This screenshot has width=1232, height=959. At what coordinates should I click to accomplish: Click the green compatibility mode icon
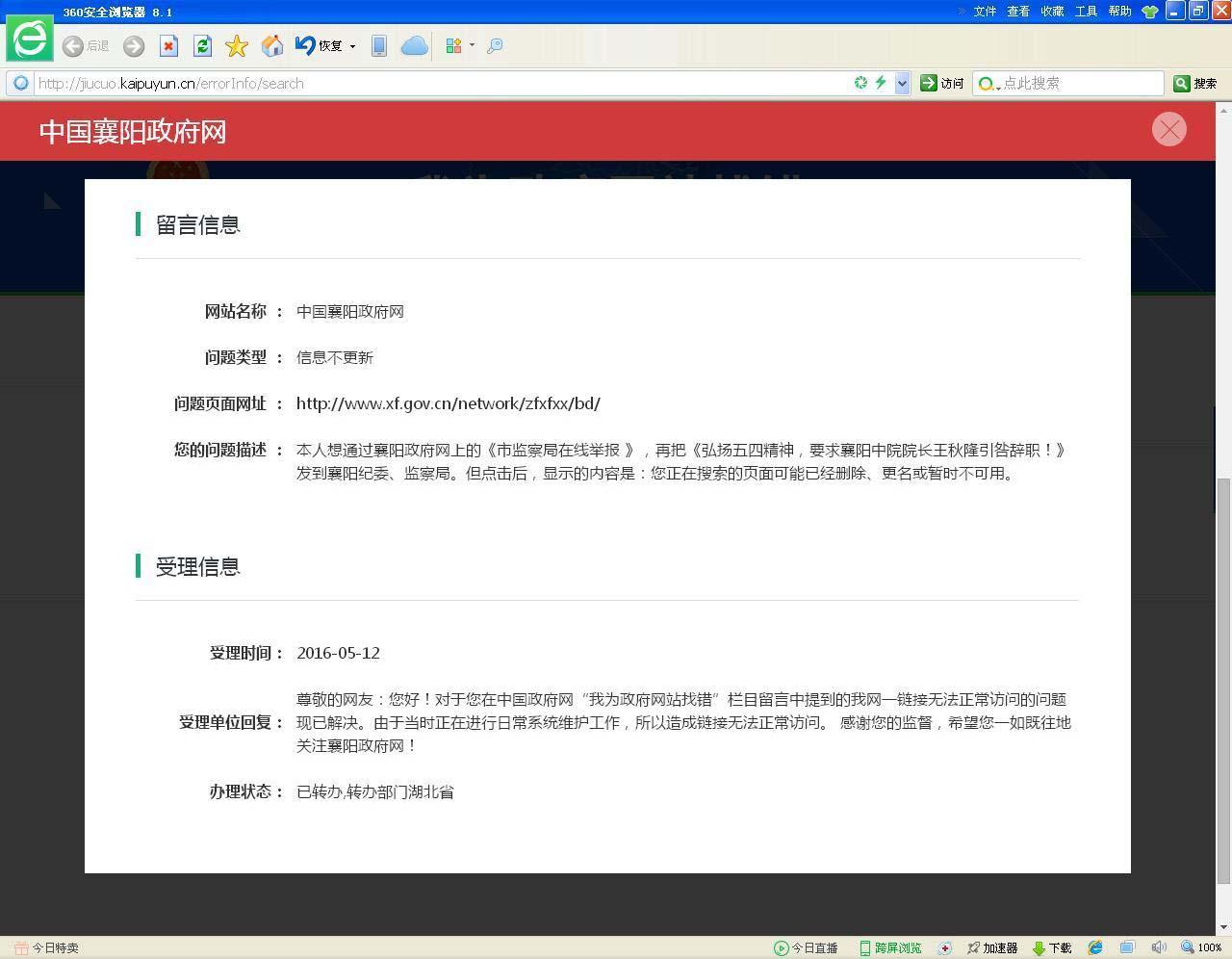click(860, 83)
